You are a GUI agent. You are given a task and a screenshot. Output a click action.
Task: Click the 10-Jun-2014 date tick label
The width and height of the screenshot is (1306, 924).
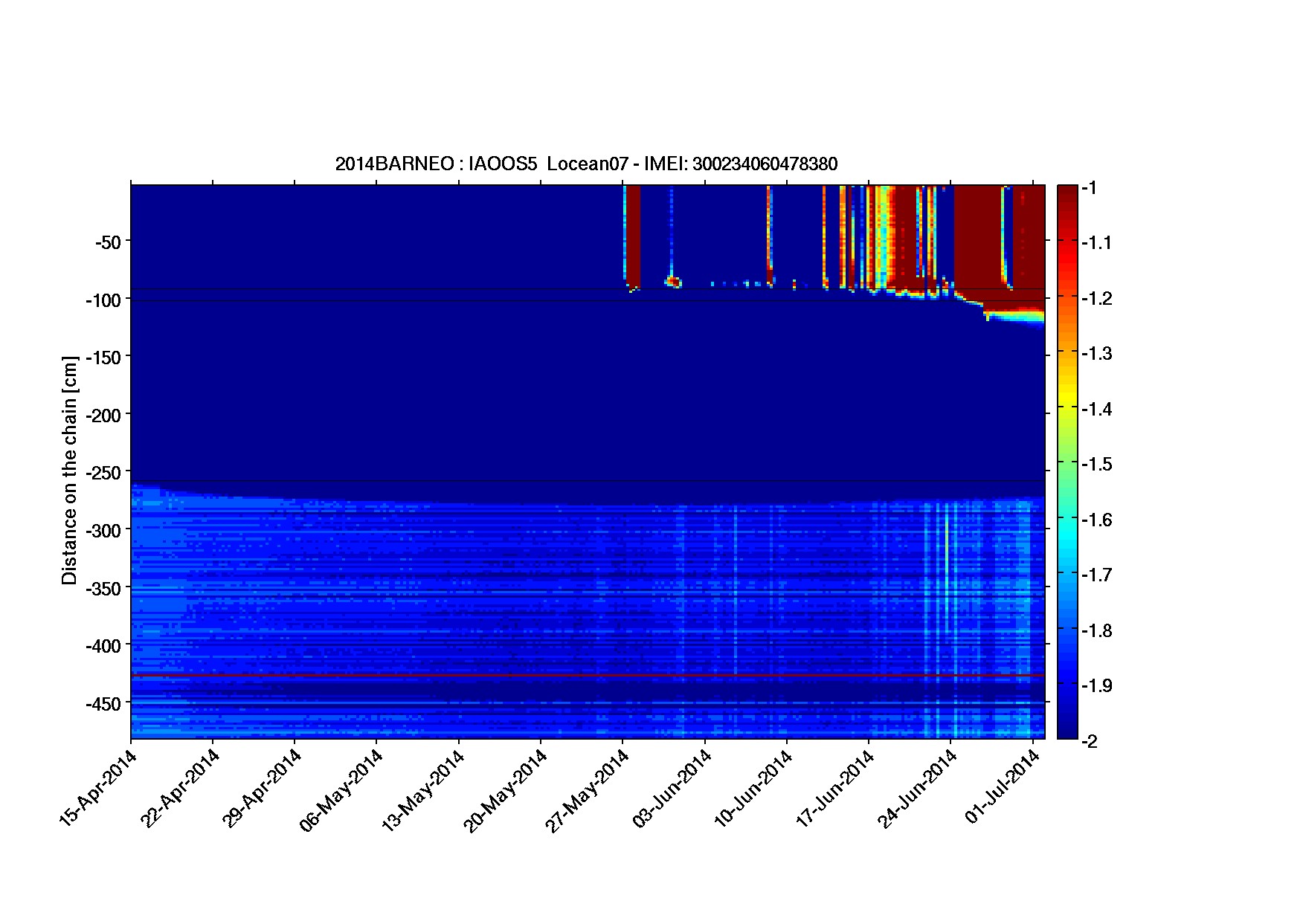pos(753,789)
